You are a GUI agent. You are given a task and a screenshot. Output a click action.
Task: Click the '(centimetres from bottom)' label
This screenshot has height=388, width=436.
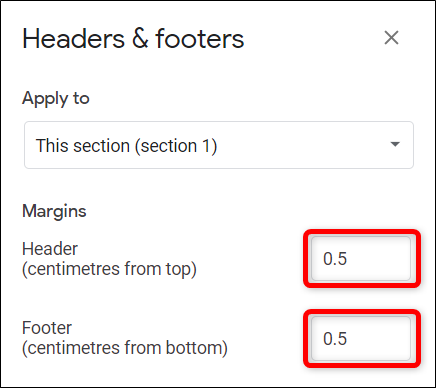tap(125, 348)
